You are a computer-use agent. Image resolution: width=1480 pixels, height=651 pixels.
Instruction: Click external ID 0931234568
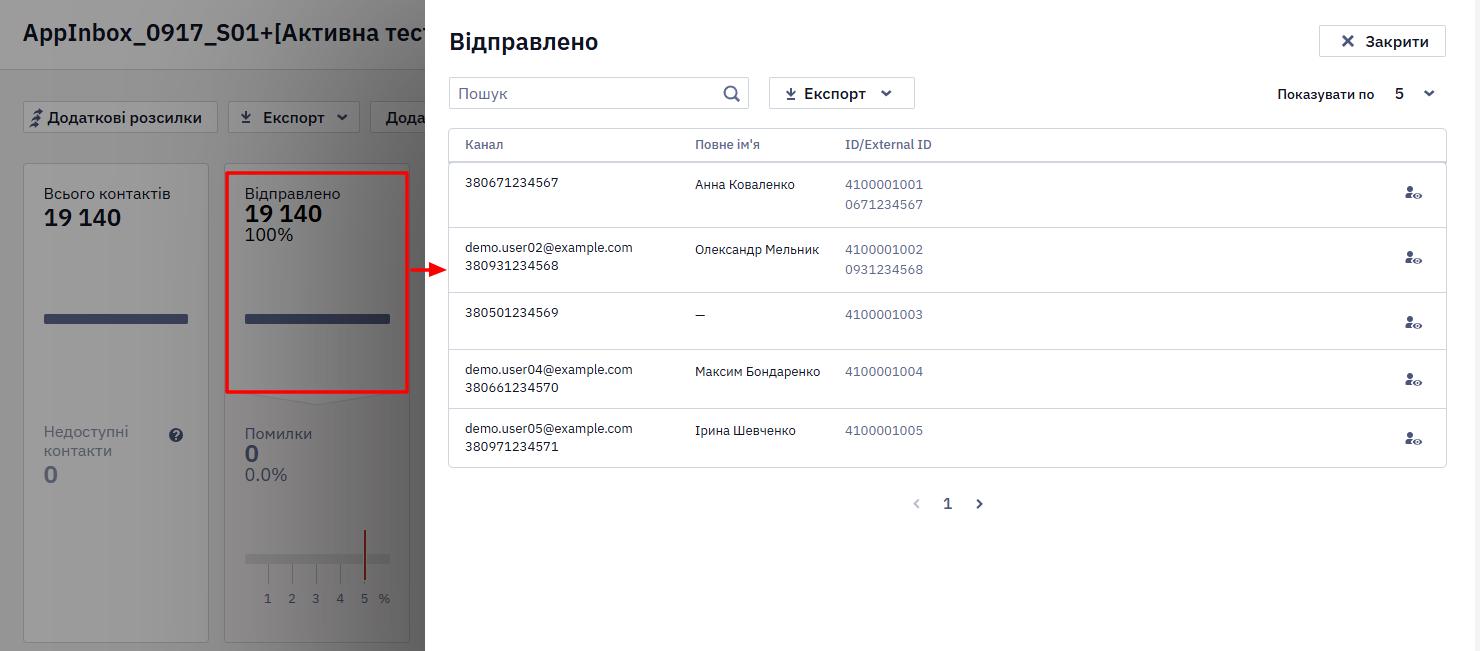[884, 270]
